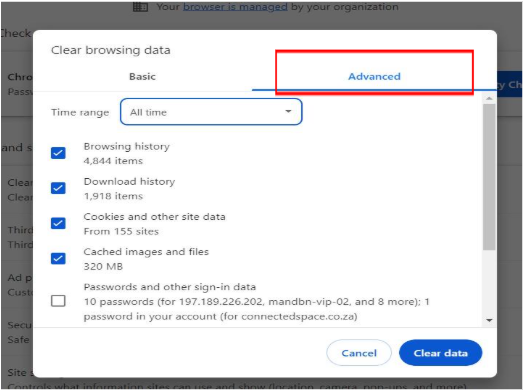Select the Advanced tab
The image size is (525, 391).
tap(374, 77)
